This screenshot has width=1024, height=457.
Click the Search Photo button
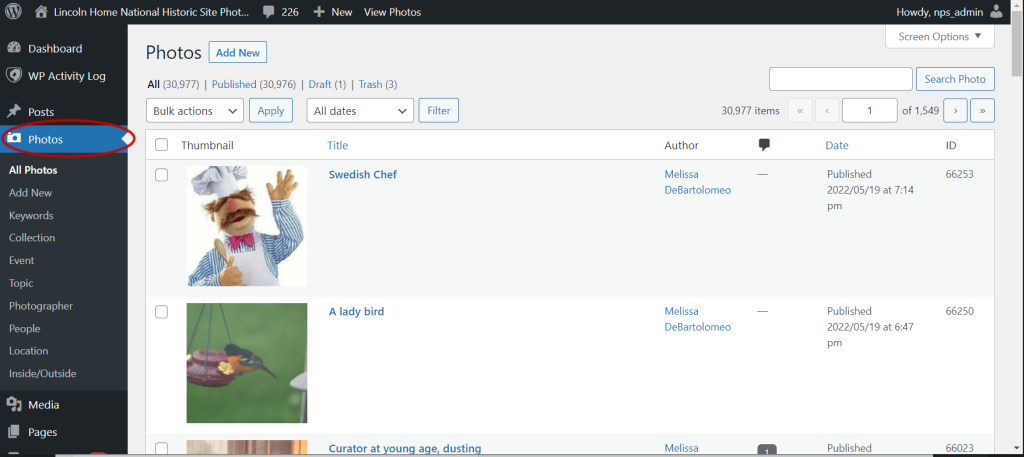point(955,79)
